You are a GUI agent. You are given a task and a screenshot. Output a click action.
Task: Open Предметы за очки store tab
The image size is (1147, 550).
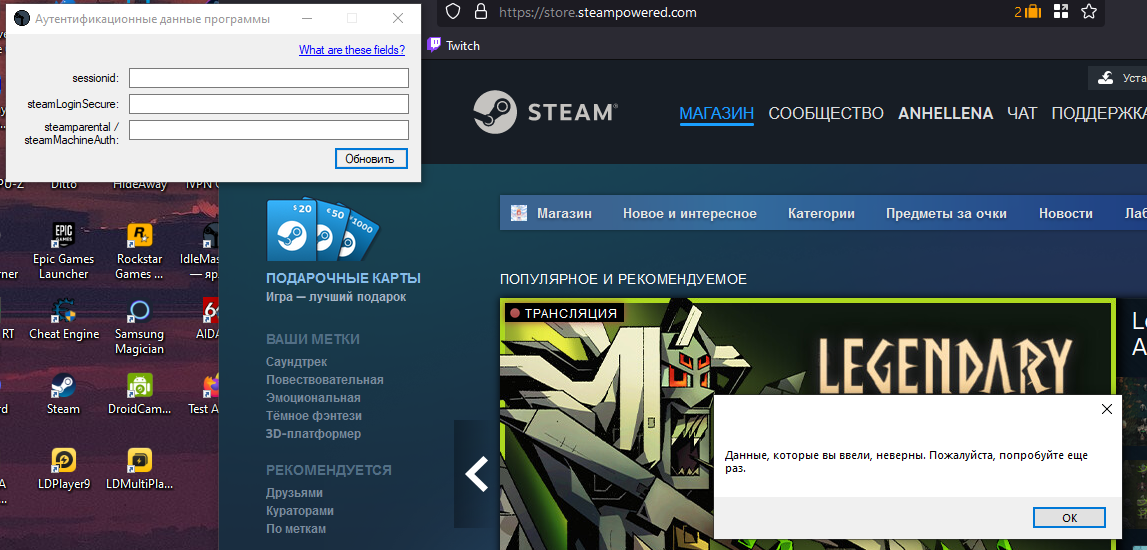coord(946,214)
